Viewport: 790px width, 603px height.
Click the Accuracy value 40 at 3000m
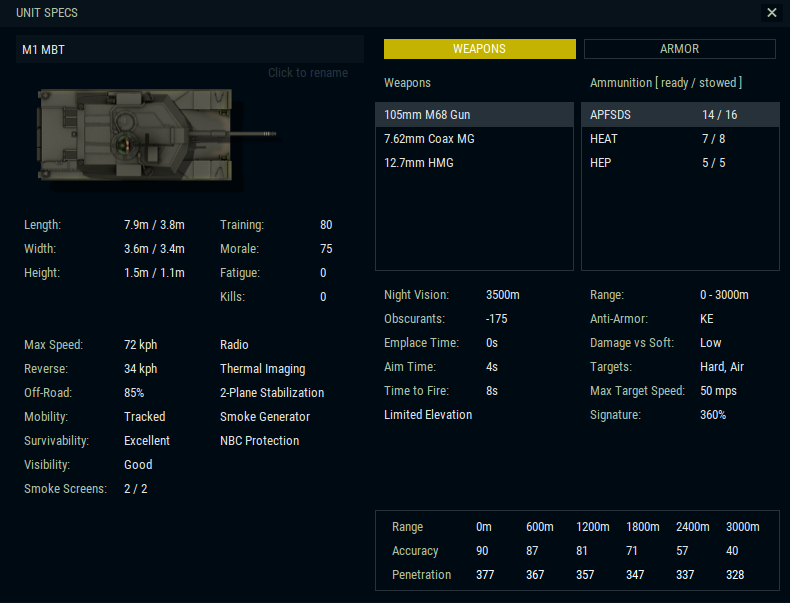[x=732, y=551]
